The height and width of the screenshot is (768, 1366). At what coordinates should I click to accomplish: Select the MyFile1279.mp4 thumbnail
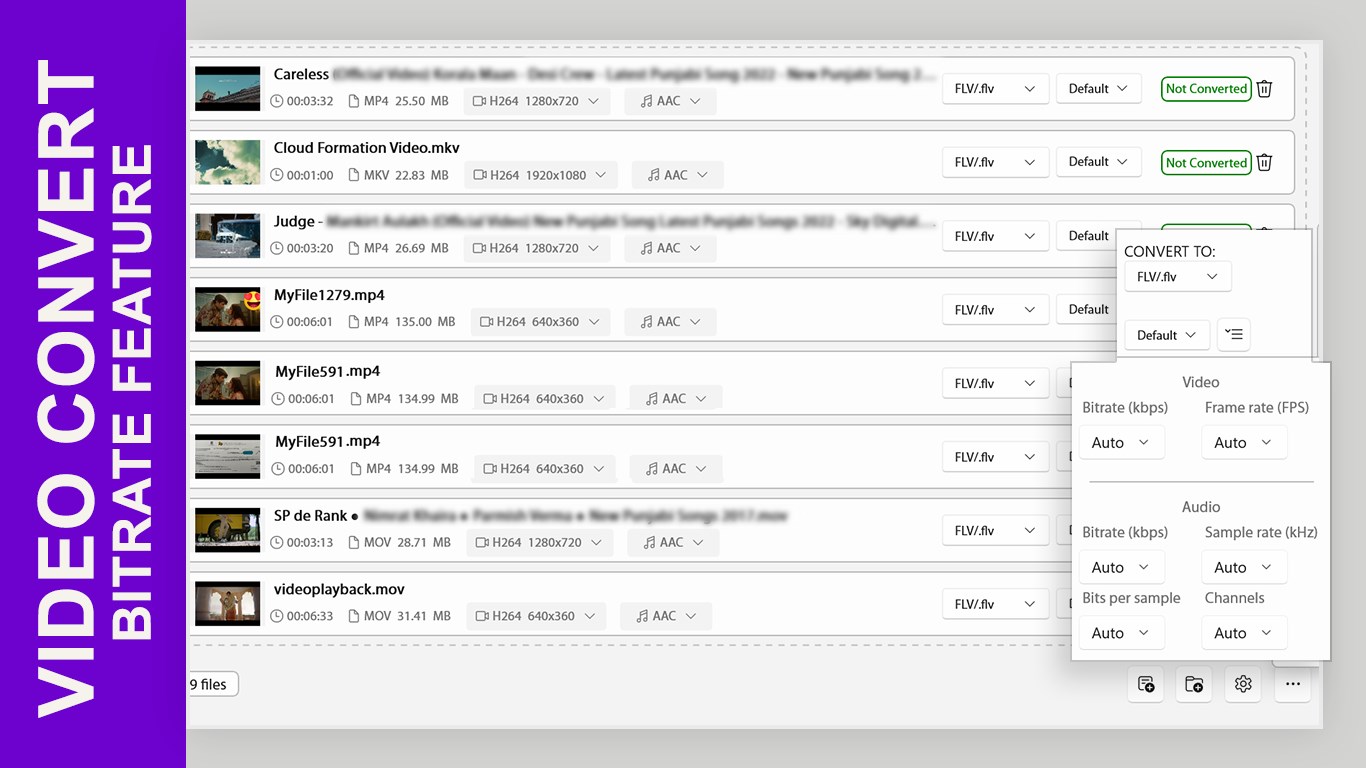tap(227, 309)
